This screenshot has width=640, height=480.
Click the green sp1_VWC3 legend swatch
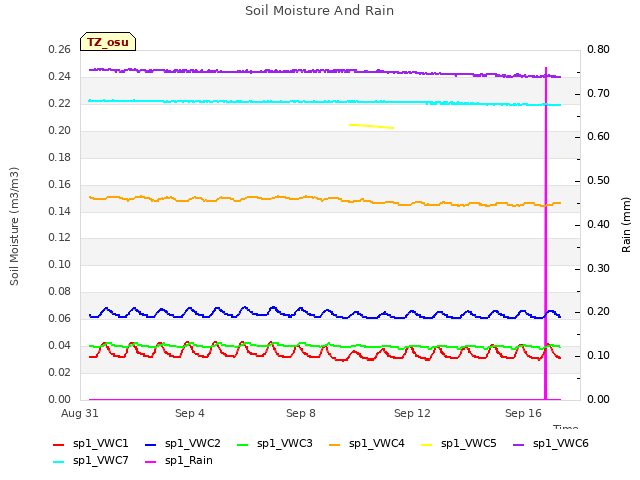tap(243, 444)
